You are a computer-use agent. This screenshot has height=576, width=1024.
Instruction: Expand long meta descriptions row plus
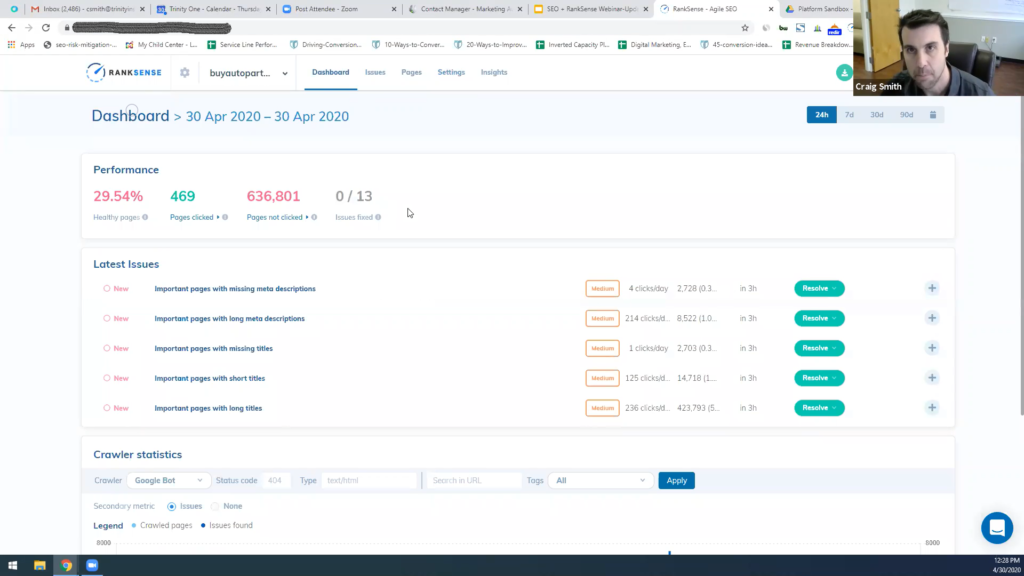tap(932, 318)
